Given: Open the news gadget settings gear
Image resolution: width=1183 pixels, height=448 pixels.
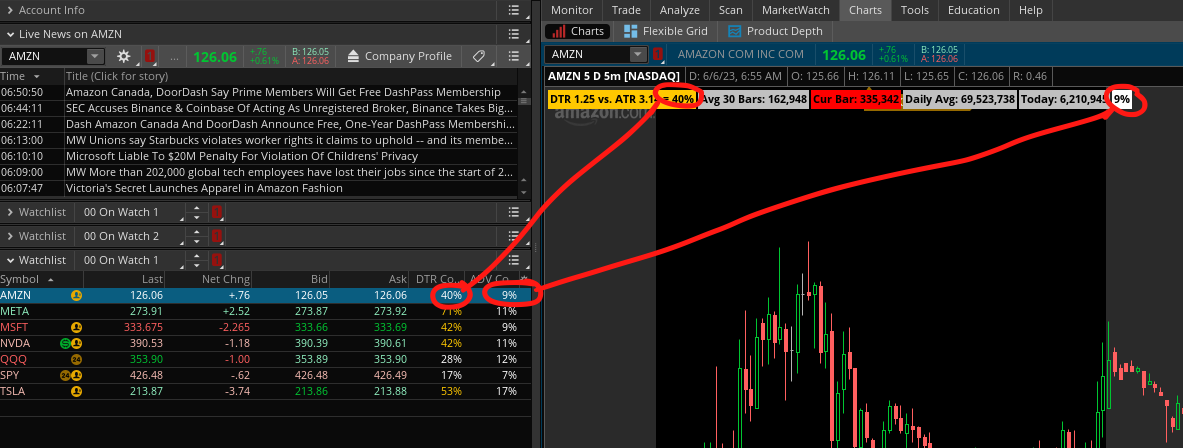Looking at the screenshot, I should (x=124, y=57).
